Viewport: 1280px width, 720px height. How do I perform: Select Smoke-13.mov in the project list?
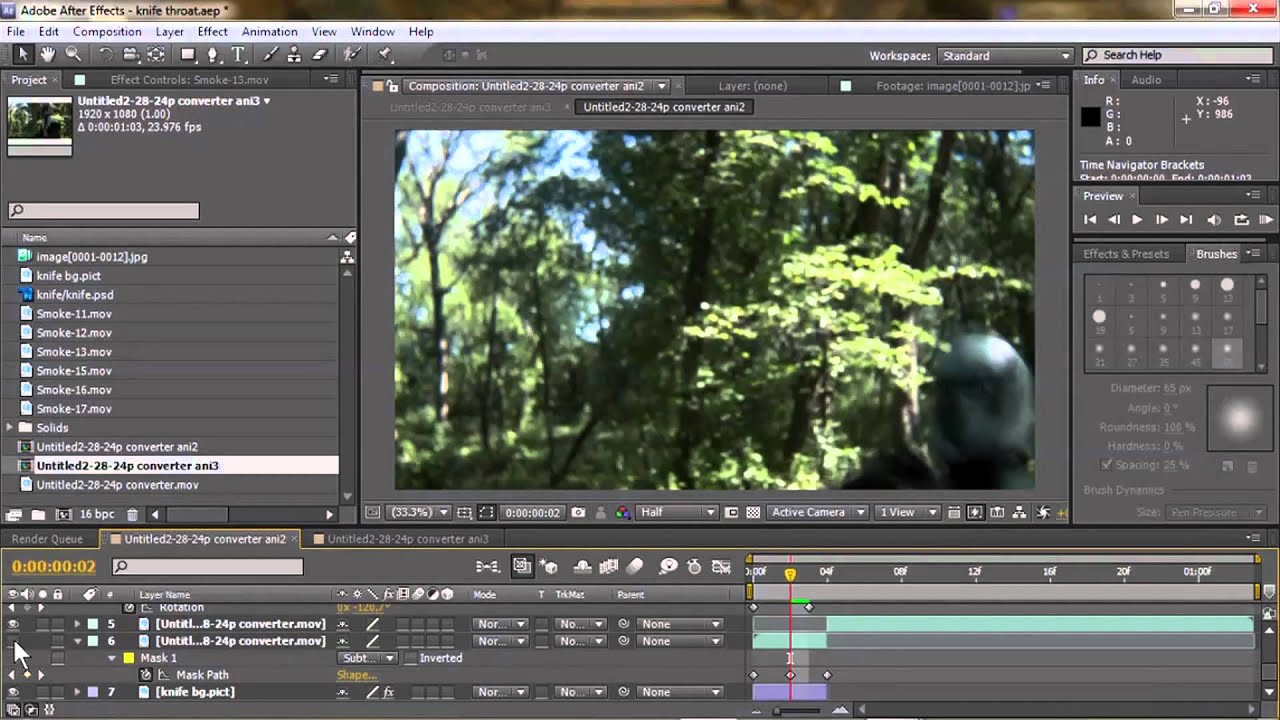point(74,352)
